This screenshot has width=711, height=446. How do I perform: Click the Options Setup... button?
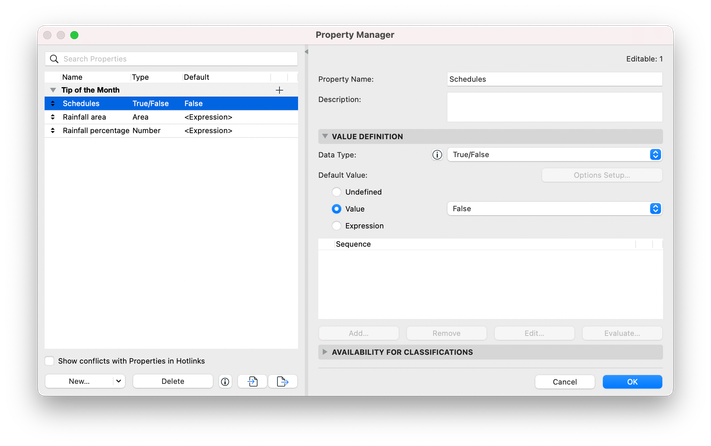(x=602, y=175)
